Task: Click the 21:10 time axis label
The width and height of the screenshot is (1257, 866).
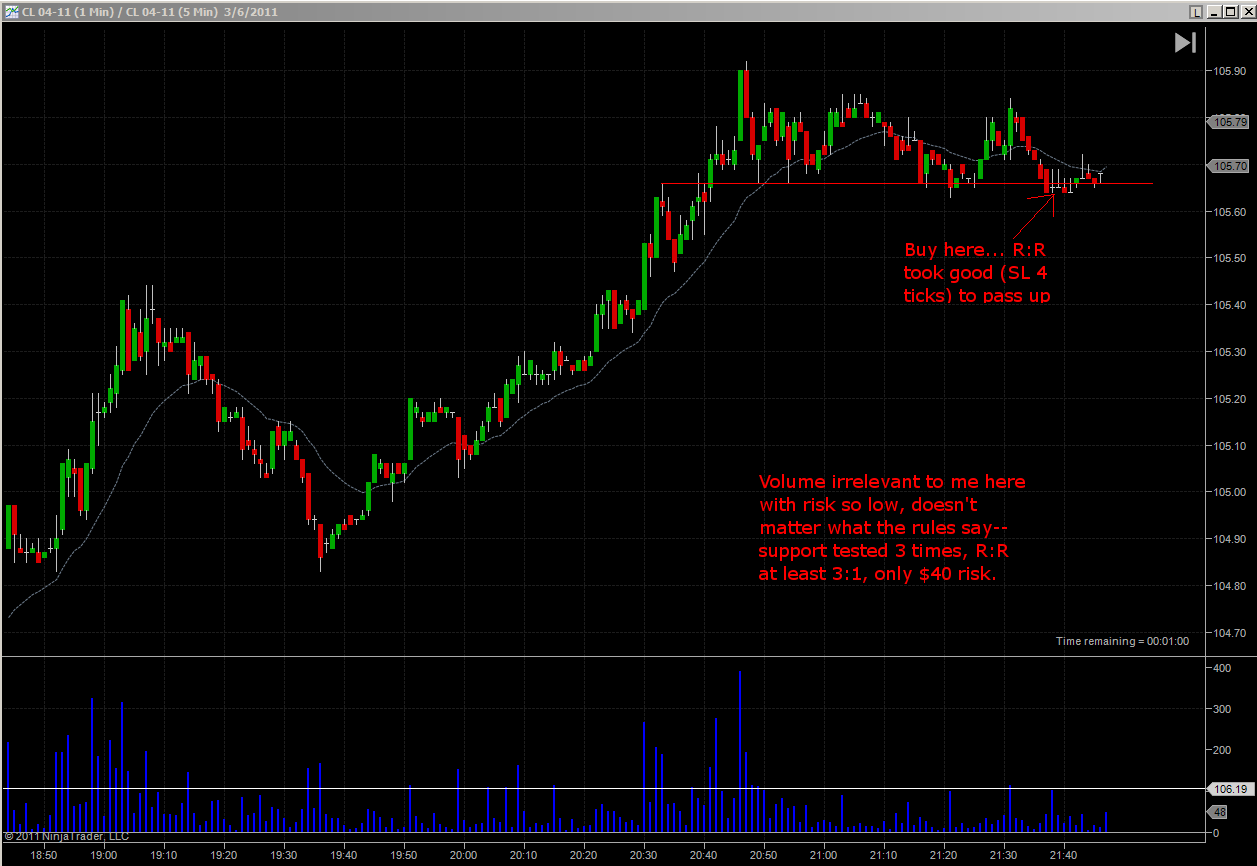Action: (x=884, y=856)
